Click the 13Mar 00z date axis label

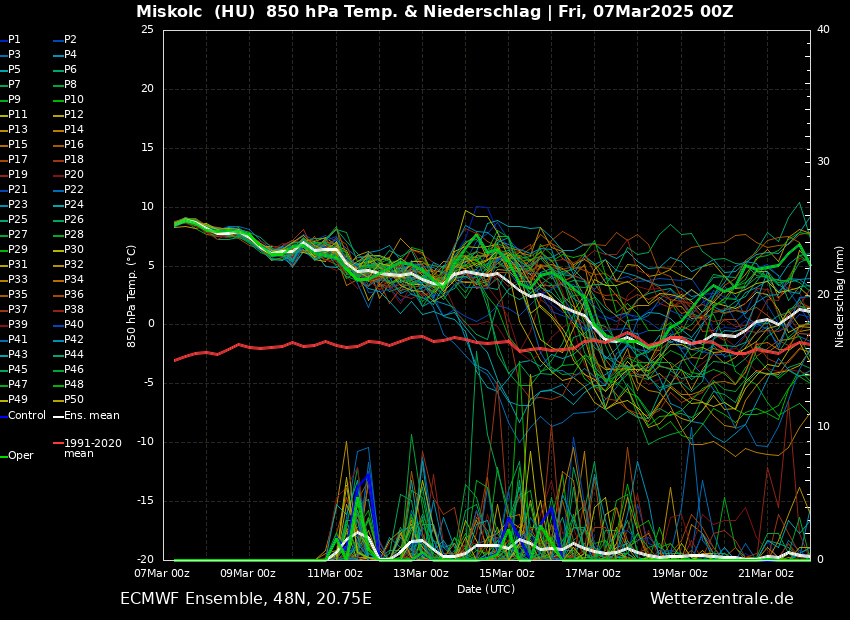pos(421,573)
